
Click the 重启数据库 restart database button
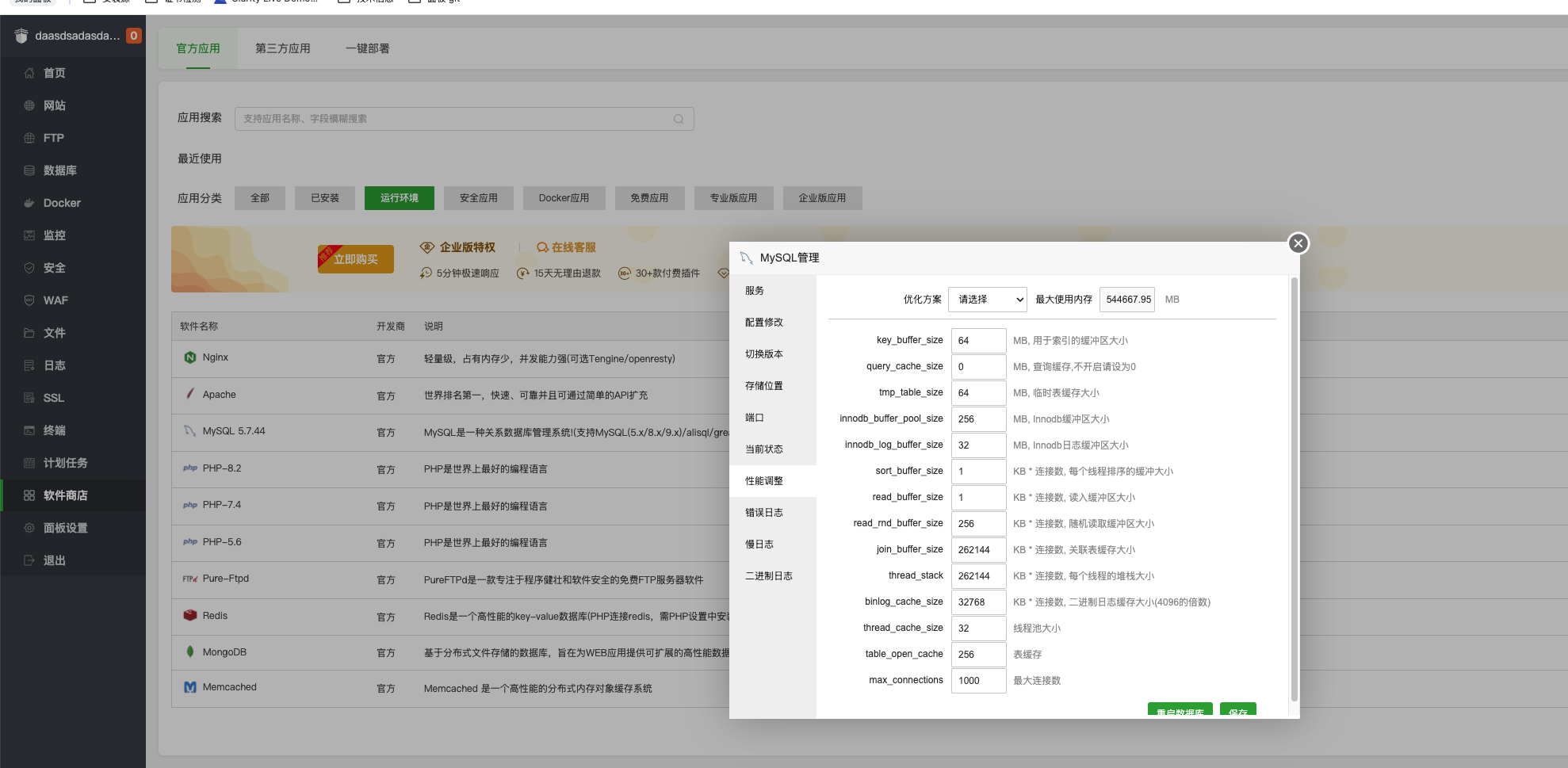coord(1180,710)
